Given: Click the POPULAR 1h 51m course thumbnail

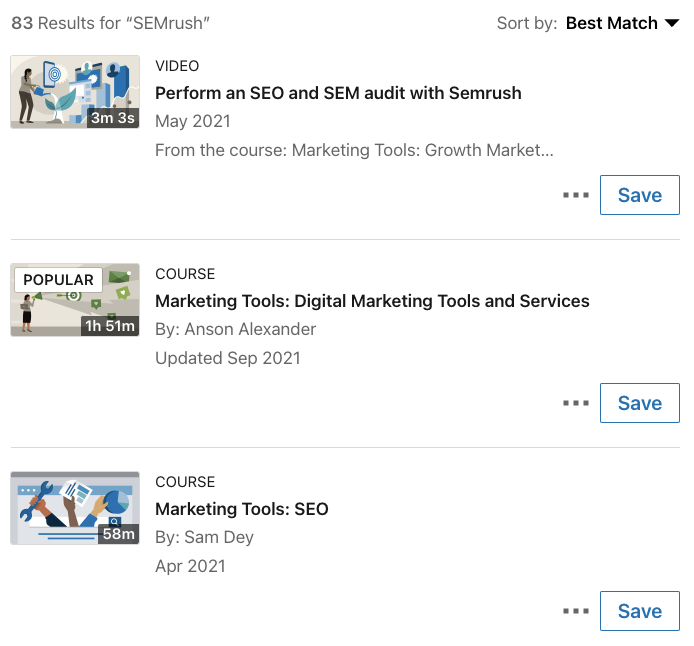Looking at the screenshot, I should (75, 300).
